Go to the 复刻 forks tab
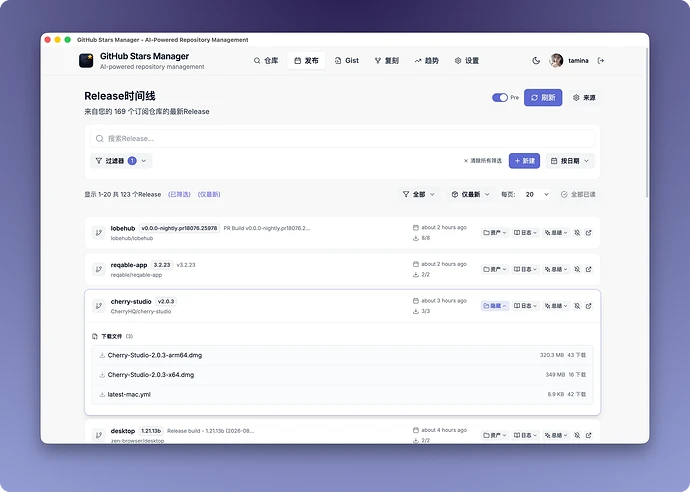Image resolution: width=690 pixels, height=492 pixels. pyautogui.click(x=387, y=60)
